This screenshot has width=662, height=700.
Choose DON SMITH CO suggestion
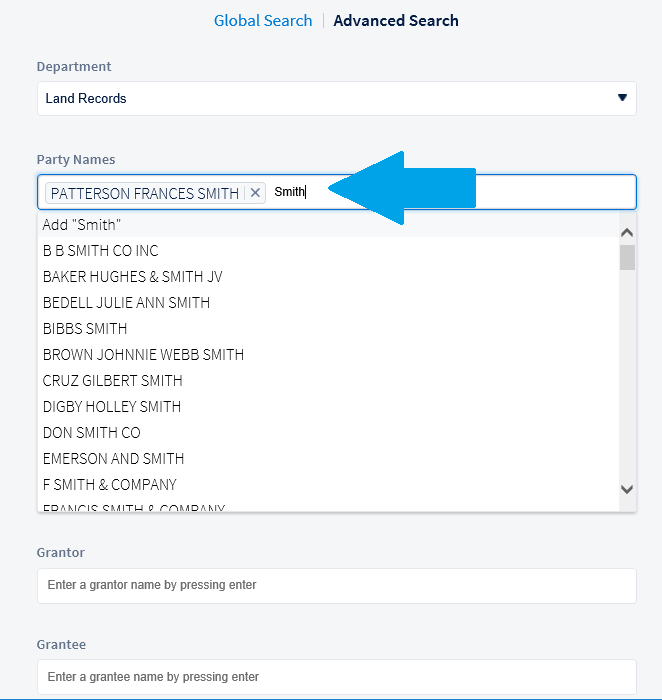[92, 433]
